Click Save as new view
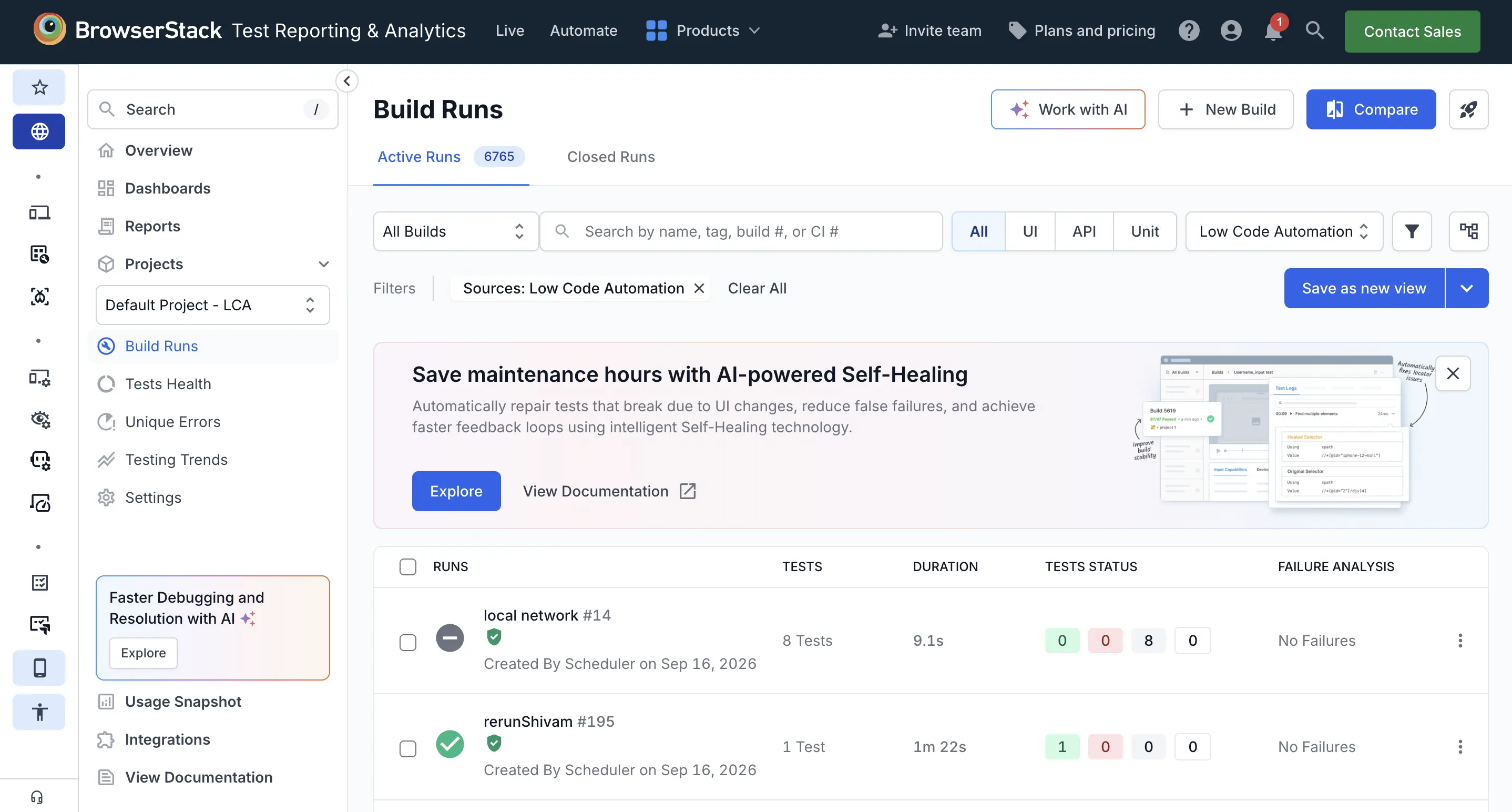Viewport: 1512px width, 812px height. click(1364, 288)
